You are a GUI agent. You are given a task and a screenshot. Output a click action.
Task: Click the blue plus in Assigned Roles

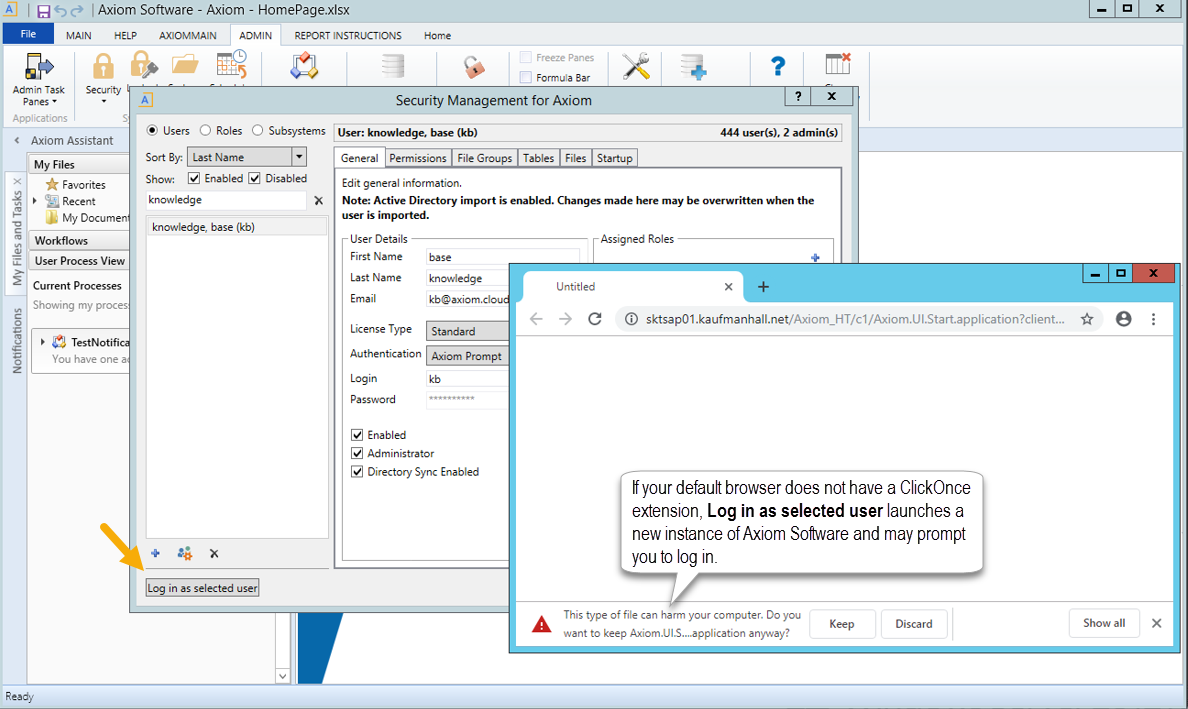point(815,258)
